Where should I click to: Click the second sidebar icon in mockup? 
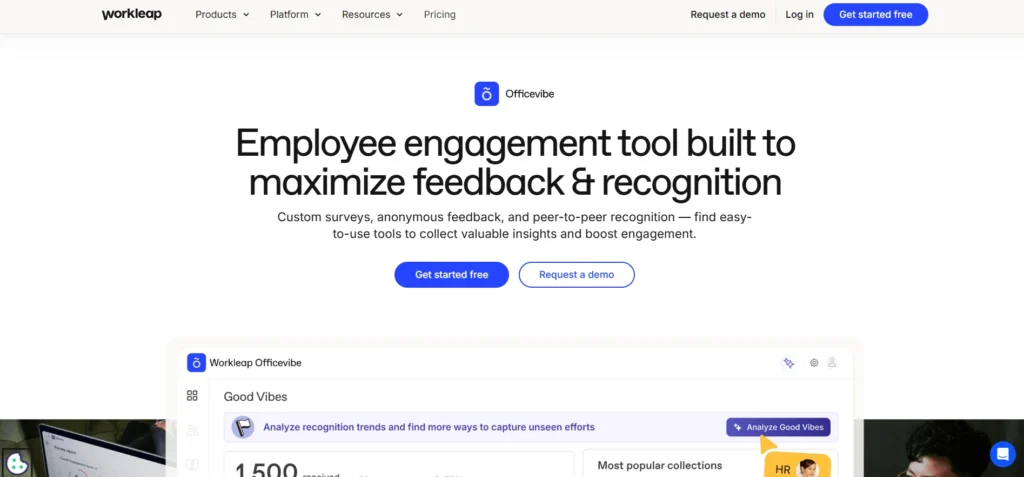click(x=192, y=430)
